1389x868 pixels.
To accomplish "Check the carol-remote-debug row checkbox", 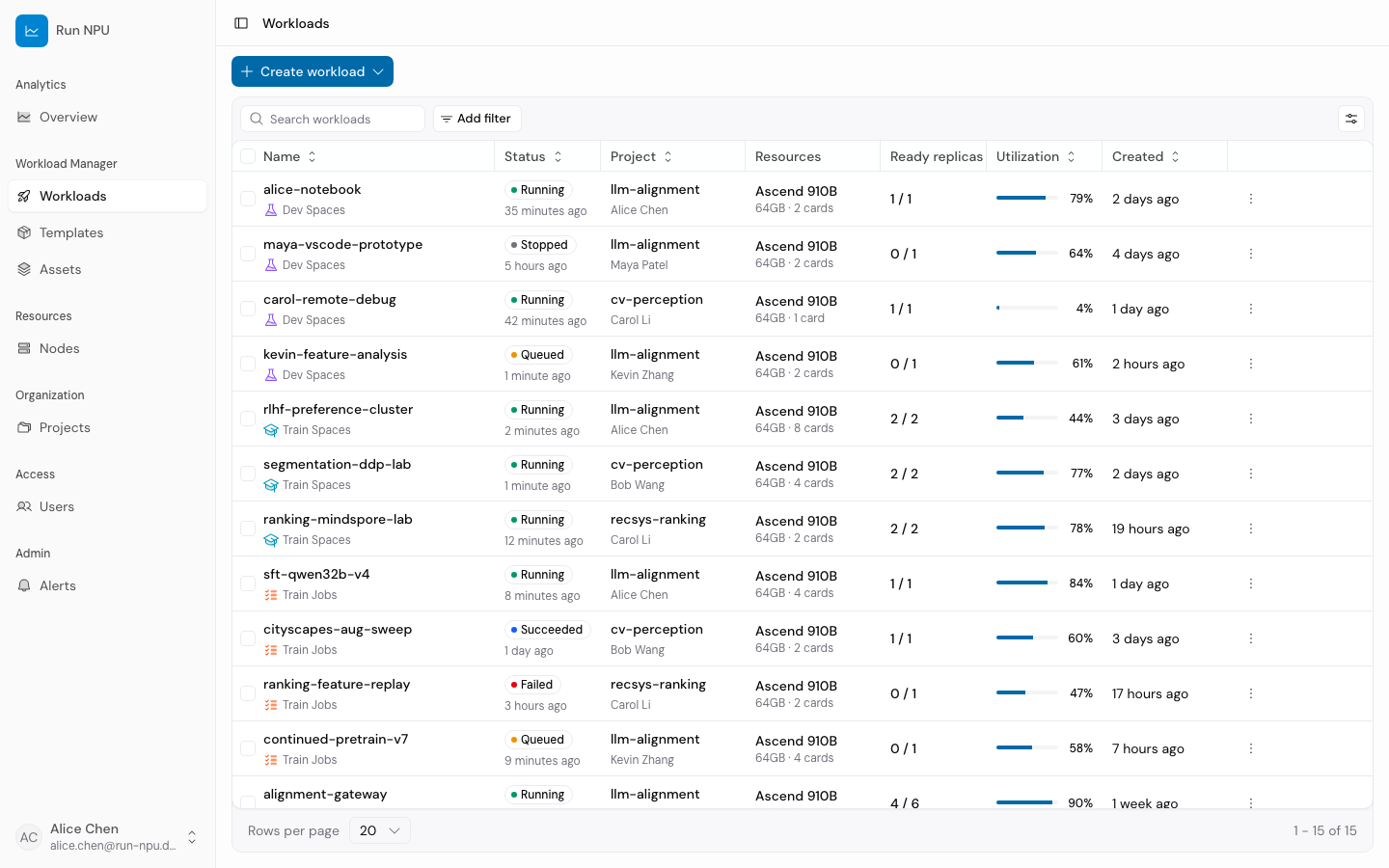I will pos(248,309).
